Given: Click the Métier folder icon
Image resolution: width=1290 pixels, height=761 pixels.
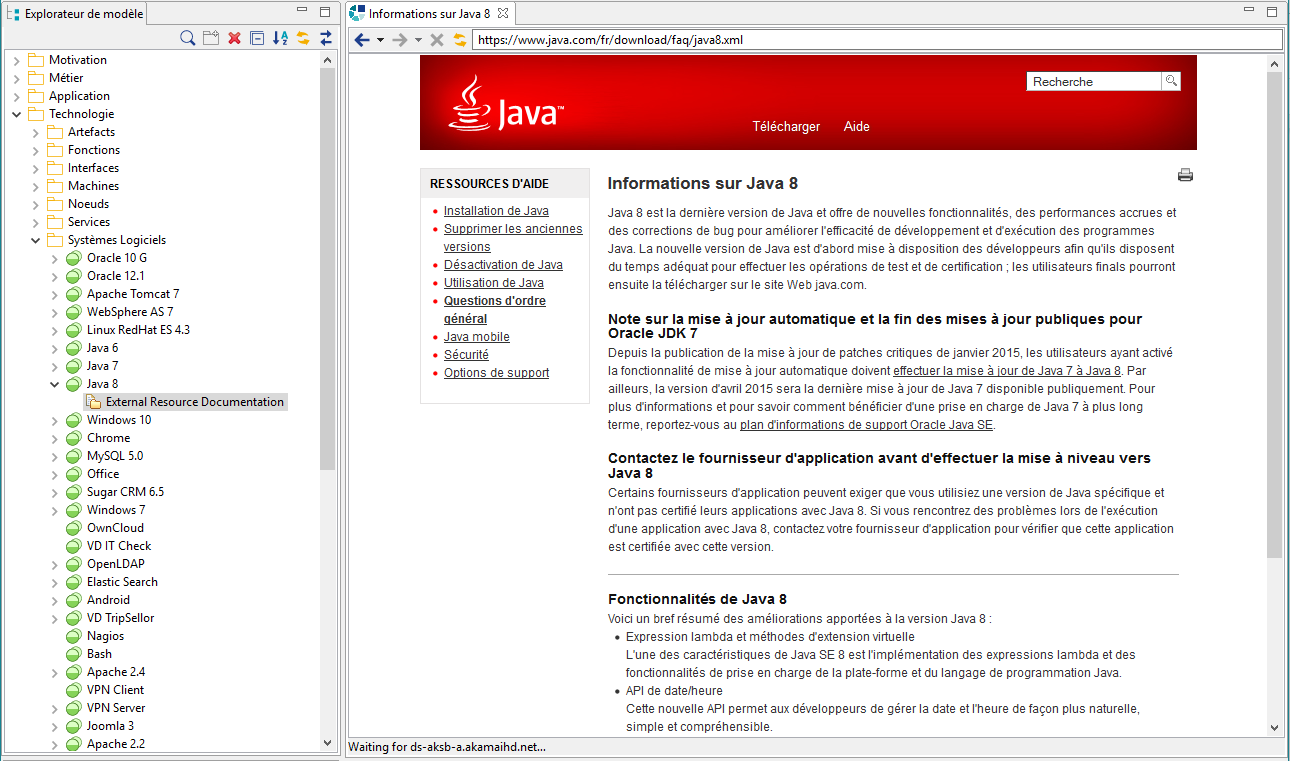Looking at the screenshot, I should point(36,78).
